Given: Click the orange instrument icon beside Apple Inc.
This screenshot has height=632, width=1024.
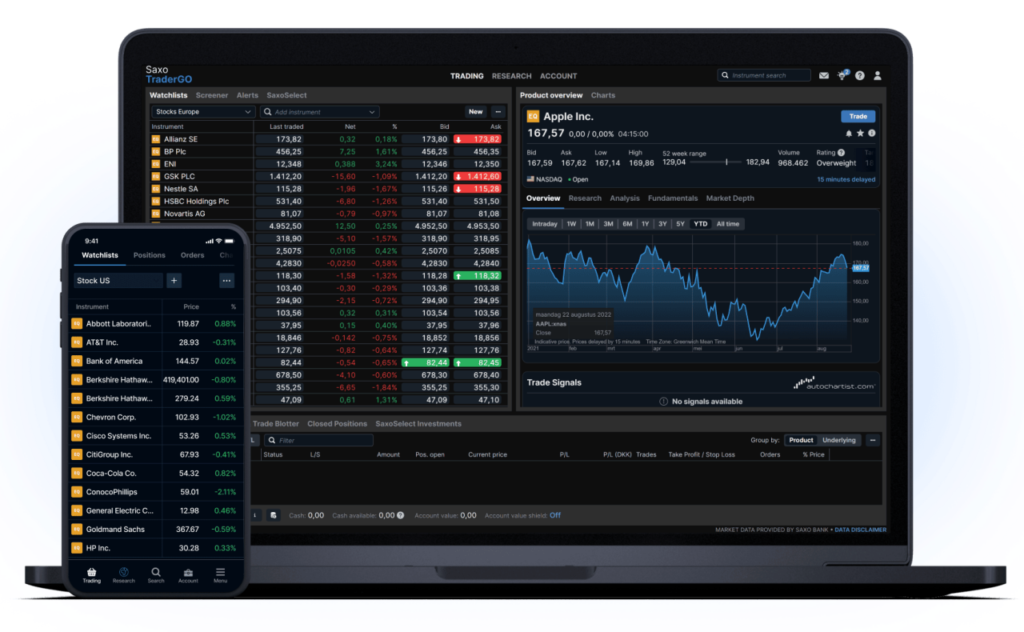Looking at the screenshot, I should pyautogui.click(x=533, y=116).
